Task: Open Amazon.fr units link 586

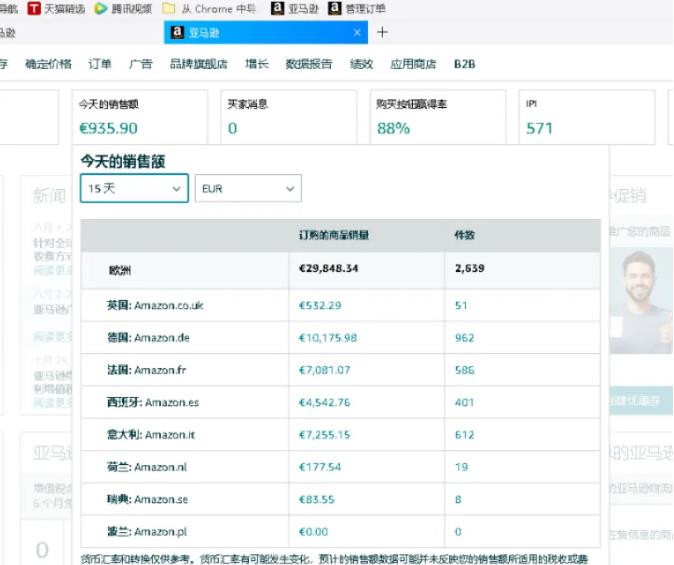Action: click(x=465, y=370)
